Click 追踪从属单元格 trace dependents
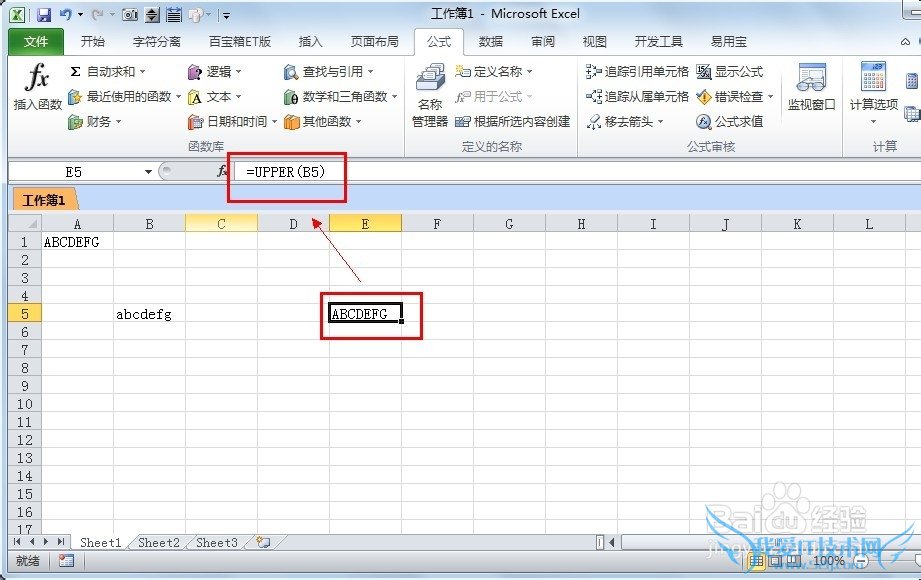Image resolution: width=921 pixels, height=580 pixels. 637,96
